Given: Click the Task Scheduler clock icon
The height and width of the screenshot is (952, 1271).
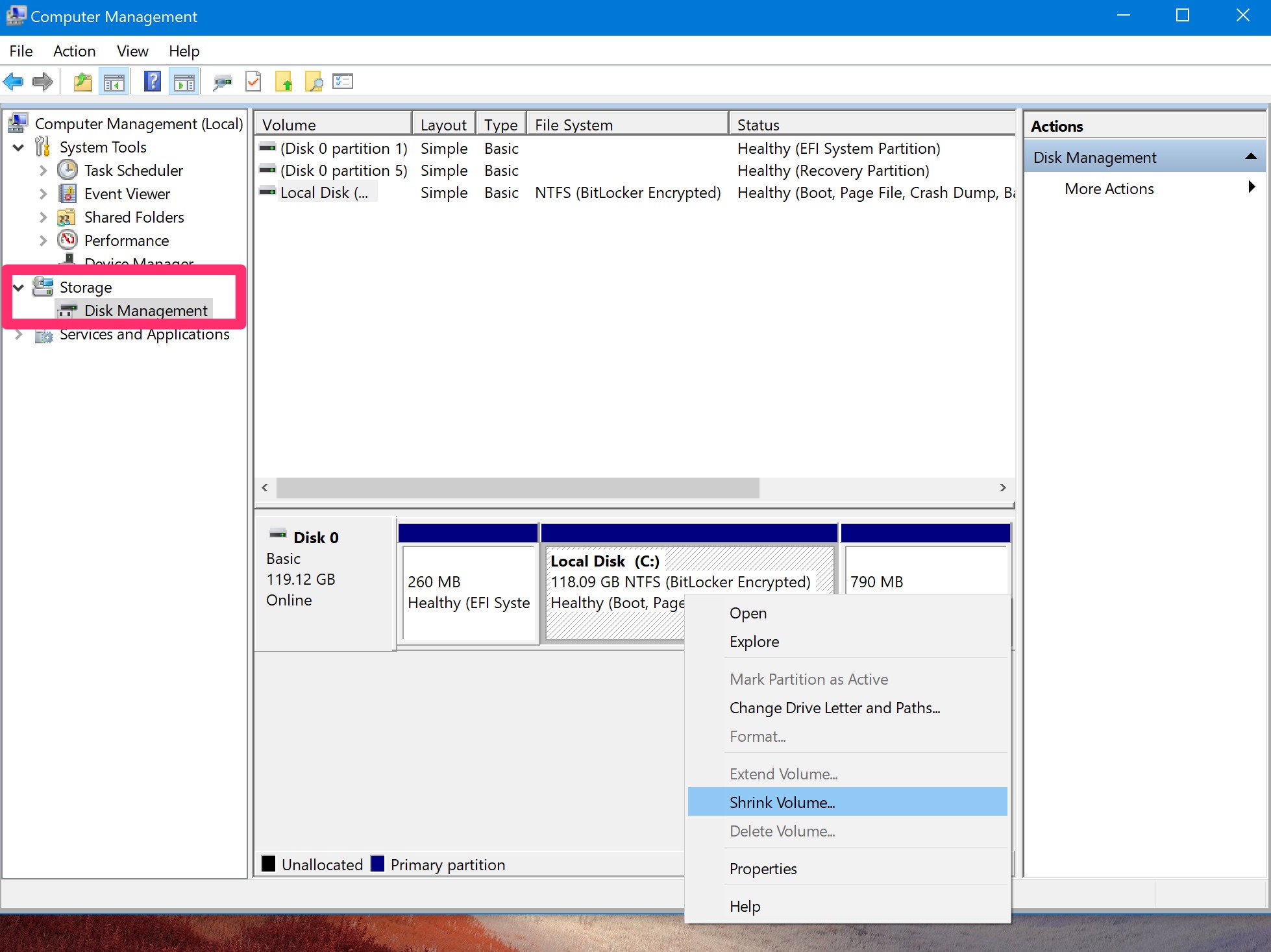Looking at the screenshot, I should (x=68, y=170).
